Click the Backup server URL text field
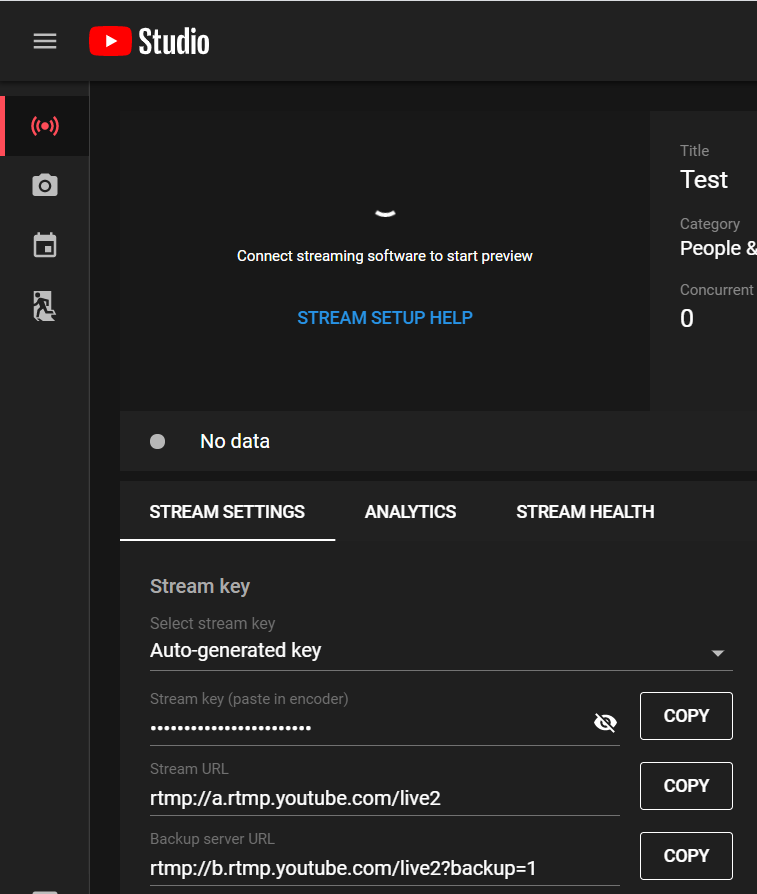 click(383, 867)
